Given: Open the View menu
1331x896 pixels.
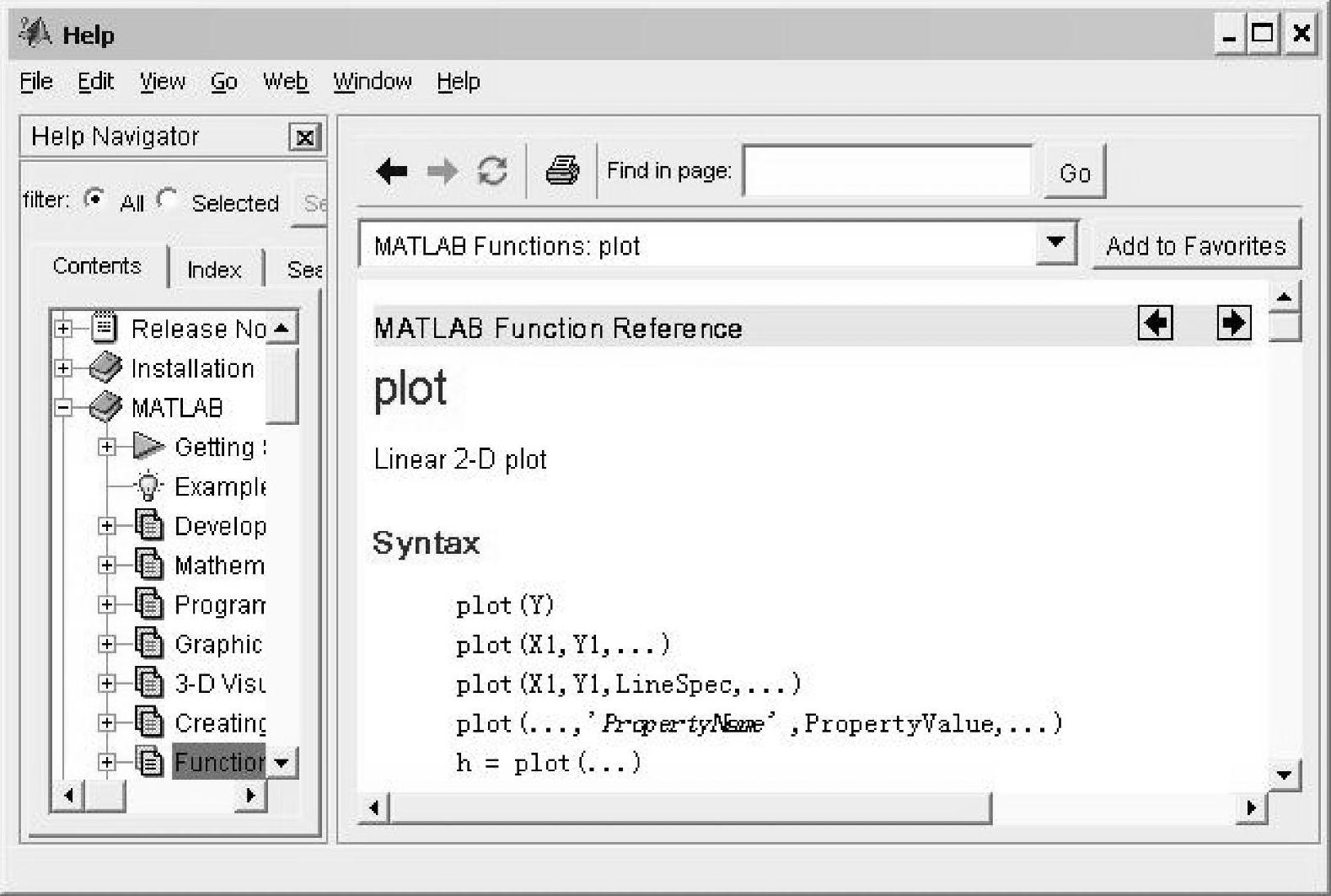Looking at the screenshot, I should coord(162,82).
